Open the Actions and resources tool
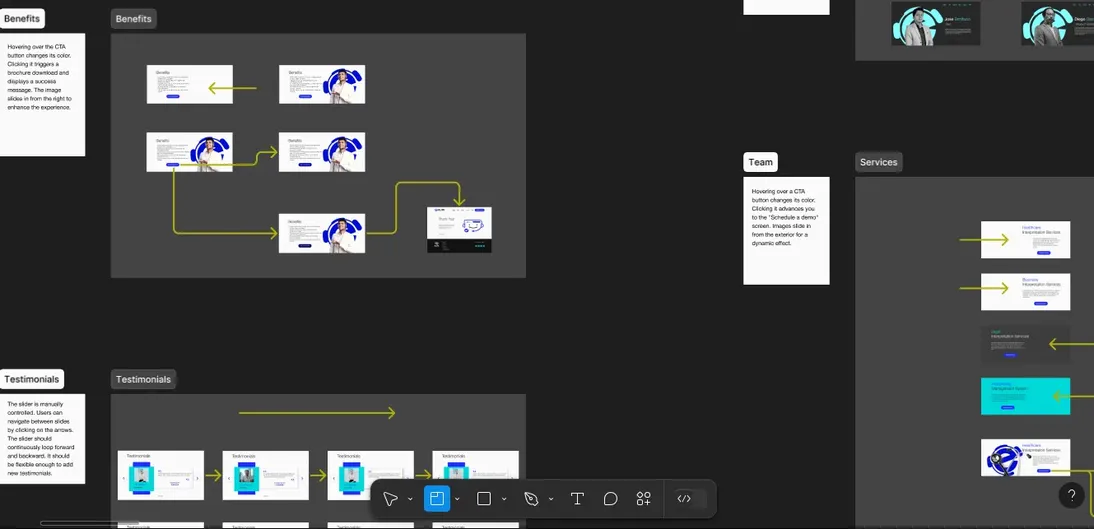Screen dimensions: 1094x529 pyautogui.click(x=643, y=499)
